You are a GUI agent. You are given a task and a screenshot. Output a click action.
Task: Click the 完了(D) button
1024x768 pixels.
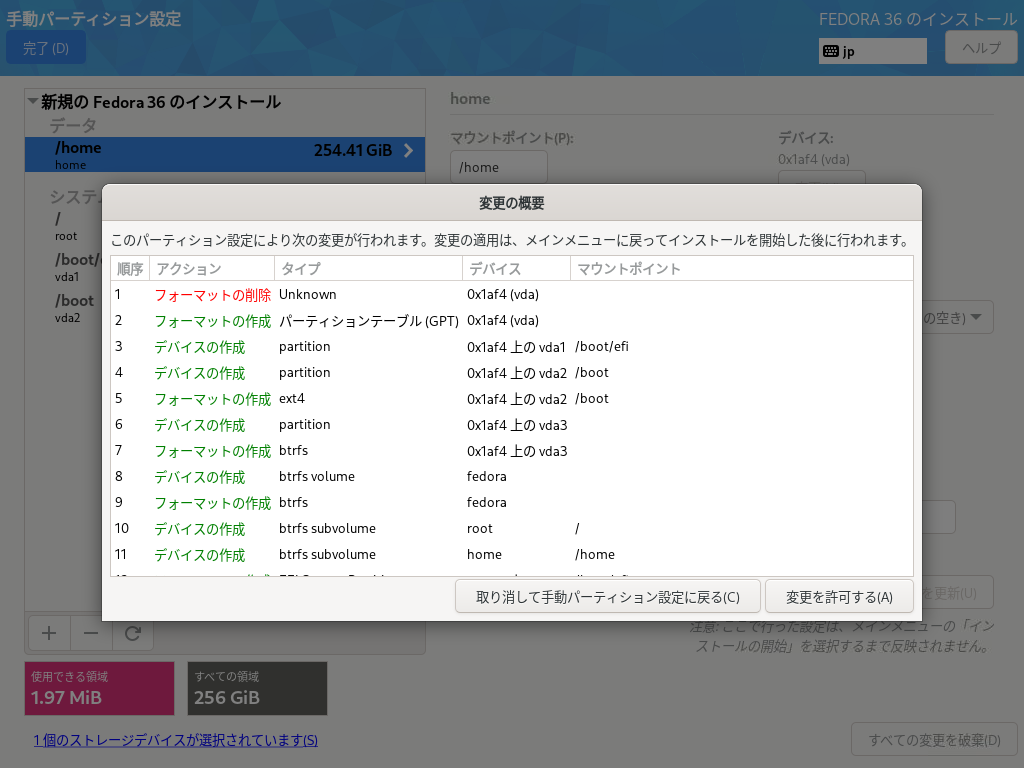click(x=46, y=48)
